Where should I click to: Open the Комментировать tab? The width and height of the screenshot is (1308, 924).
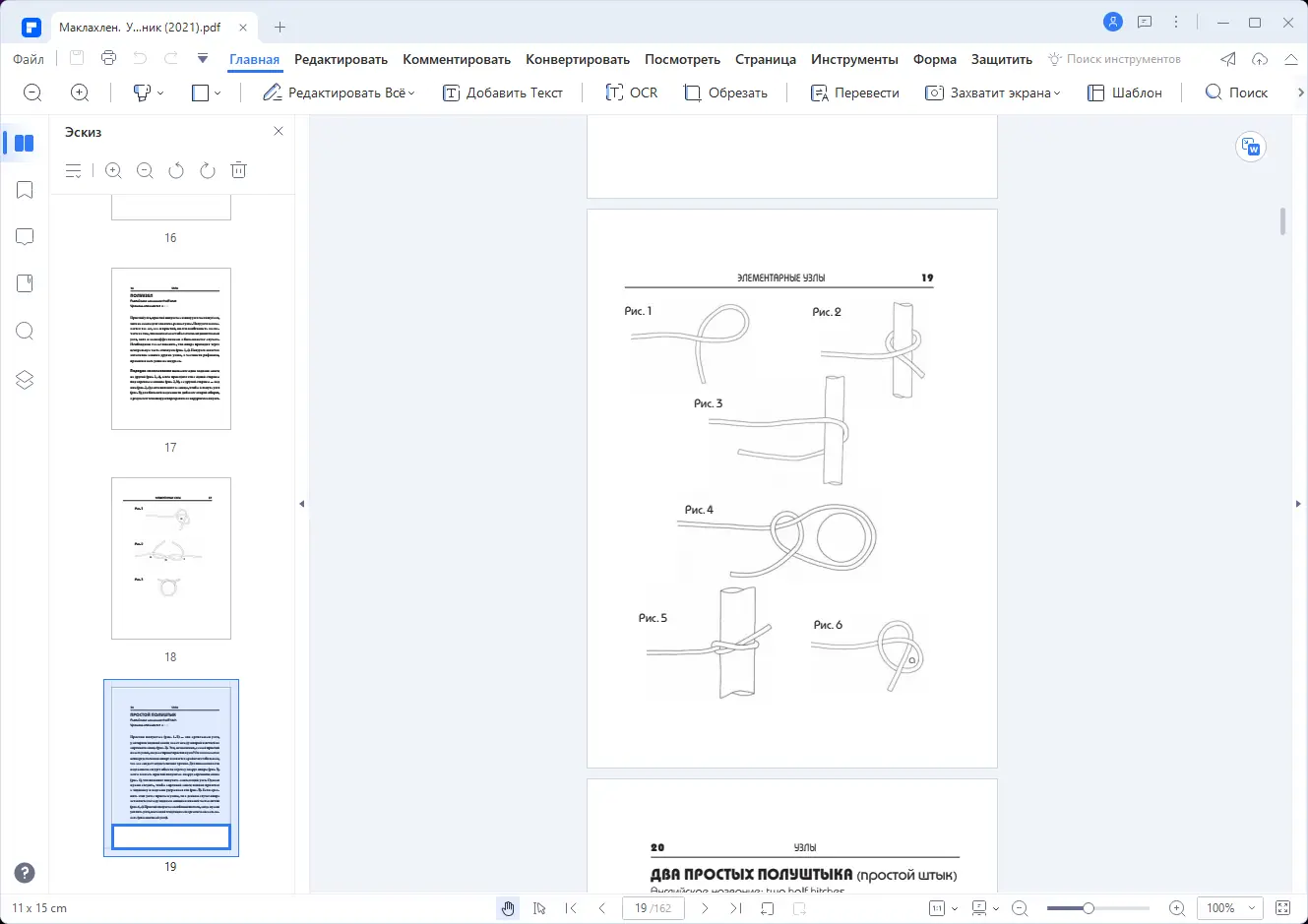point(457,59)
